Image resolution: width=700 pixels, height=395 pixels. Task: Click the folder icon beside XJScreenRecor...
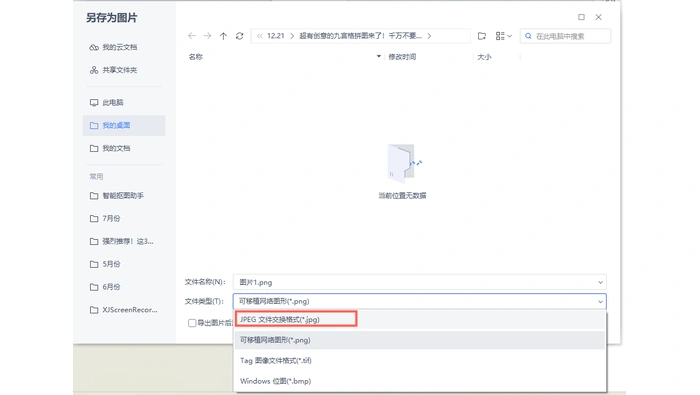94,310
